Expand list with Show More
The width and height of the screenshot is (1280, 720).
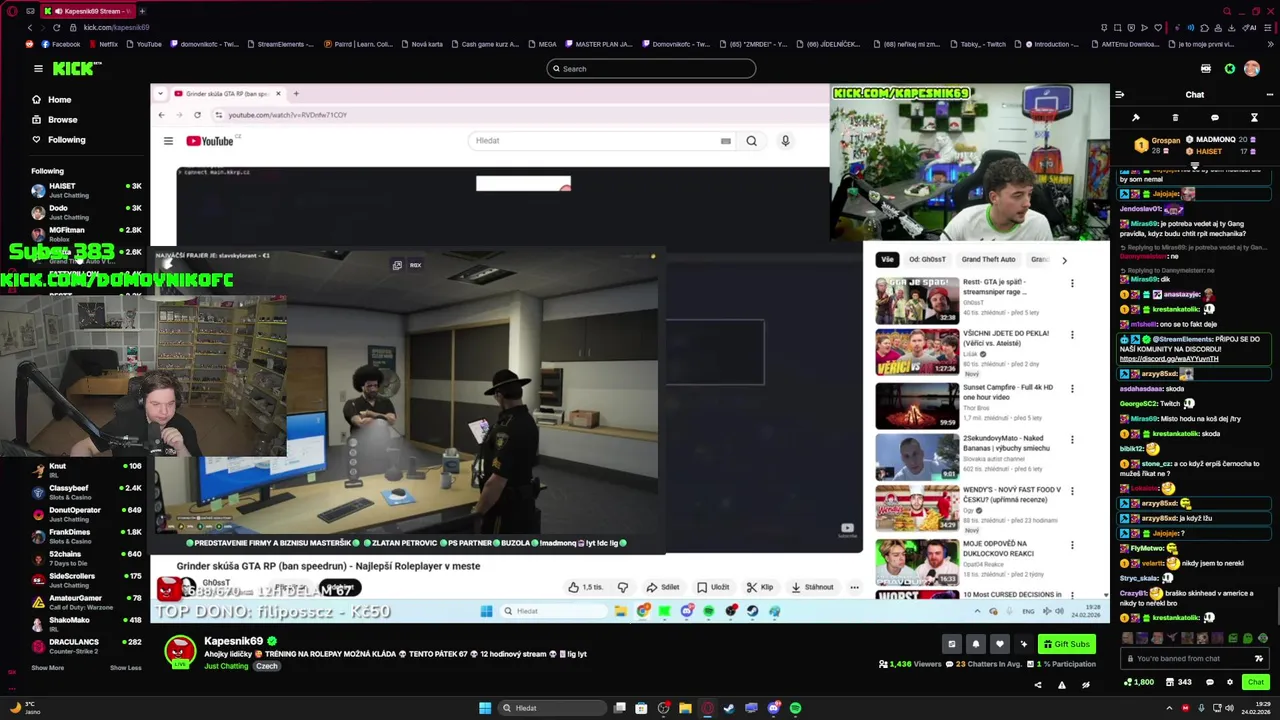pos(47,668)
